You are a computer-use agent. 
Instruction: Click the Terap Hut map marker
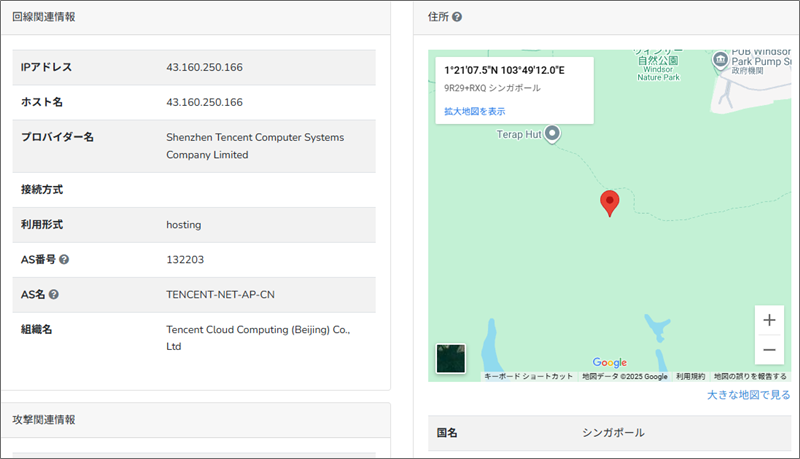(x=552, y=134)
